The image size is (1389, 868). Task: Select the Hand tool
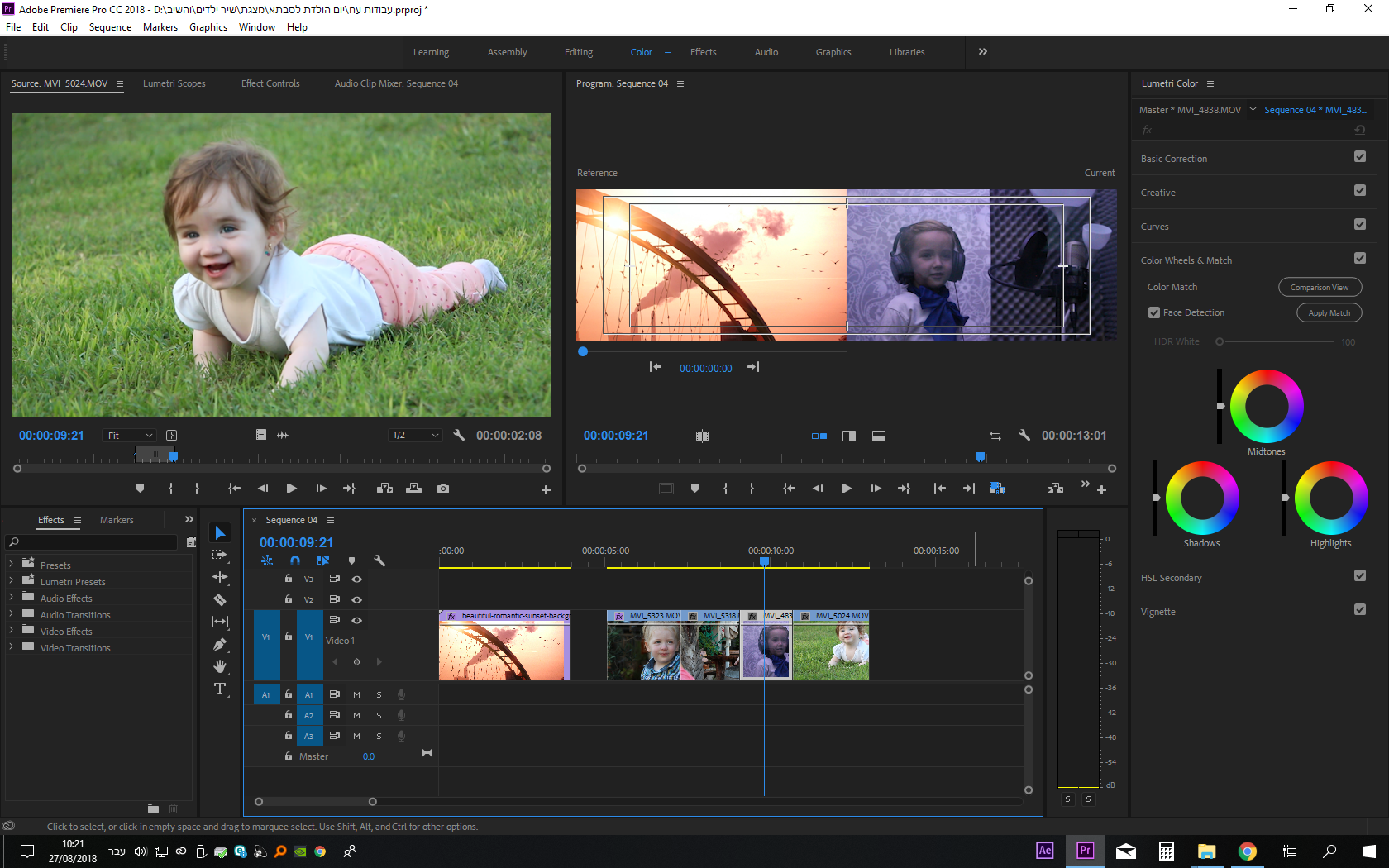[x=220, y=666]
